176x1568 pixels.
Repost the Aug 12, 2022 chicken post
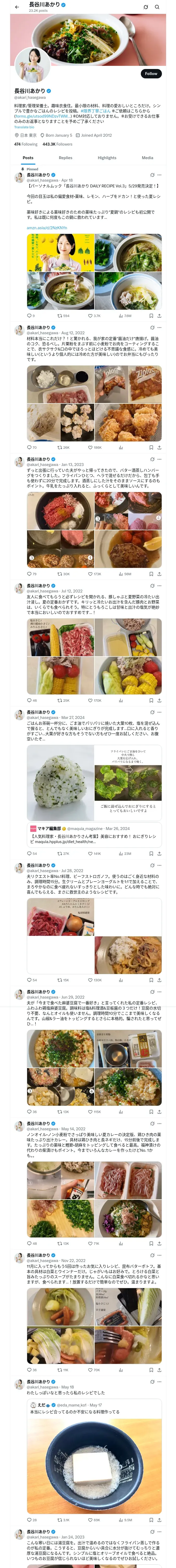click(60, 447)
